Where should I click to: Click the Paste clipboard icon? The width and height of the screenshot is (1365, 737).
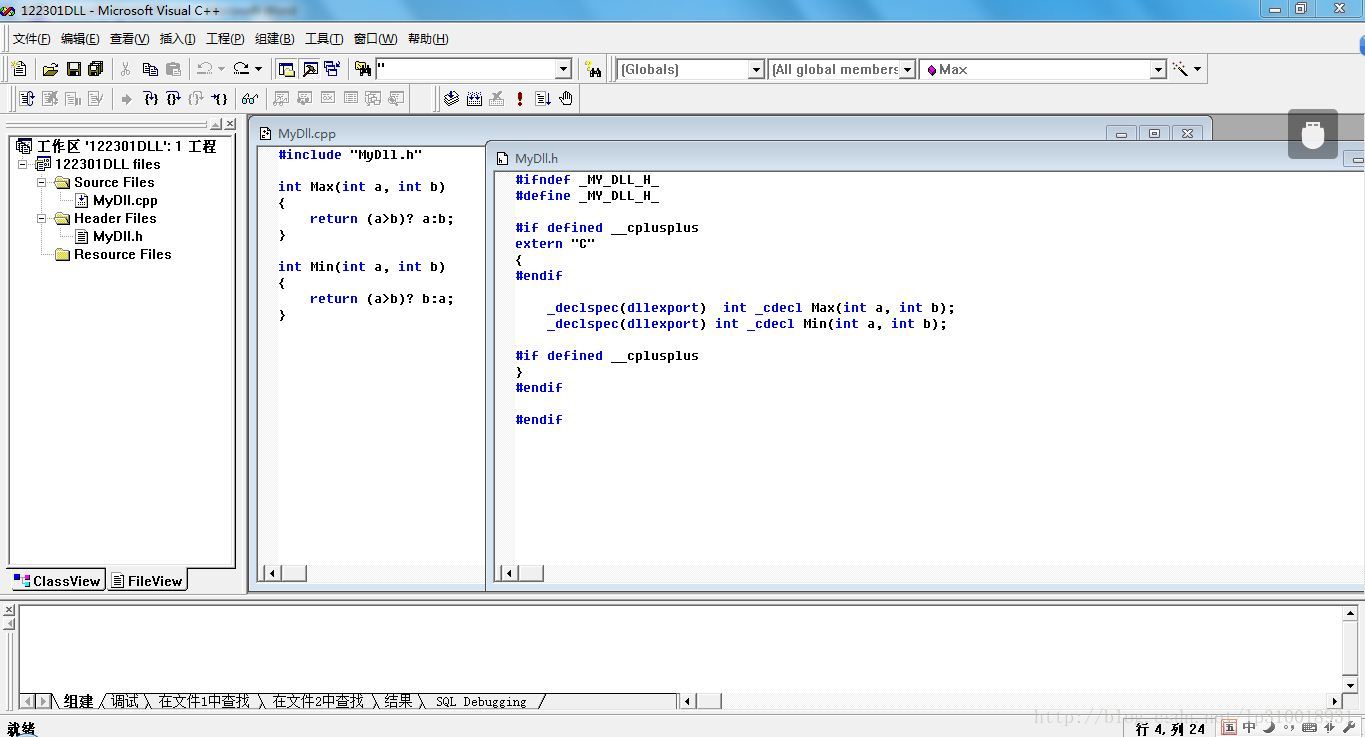tap(173, 69)
